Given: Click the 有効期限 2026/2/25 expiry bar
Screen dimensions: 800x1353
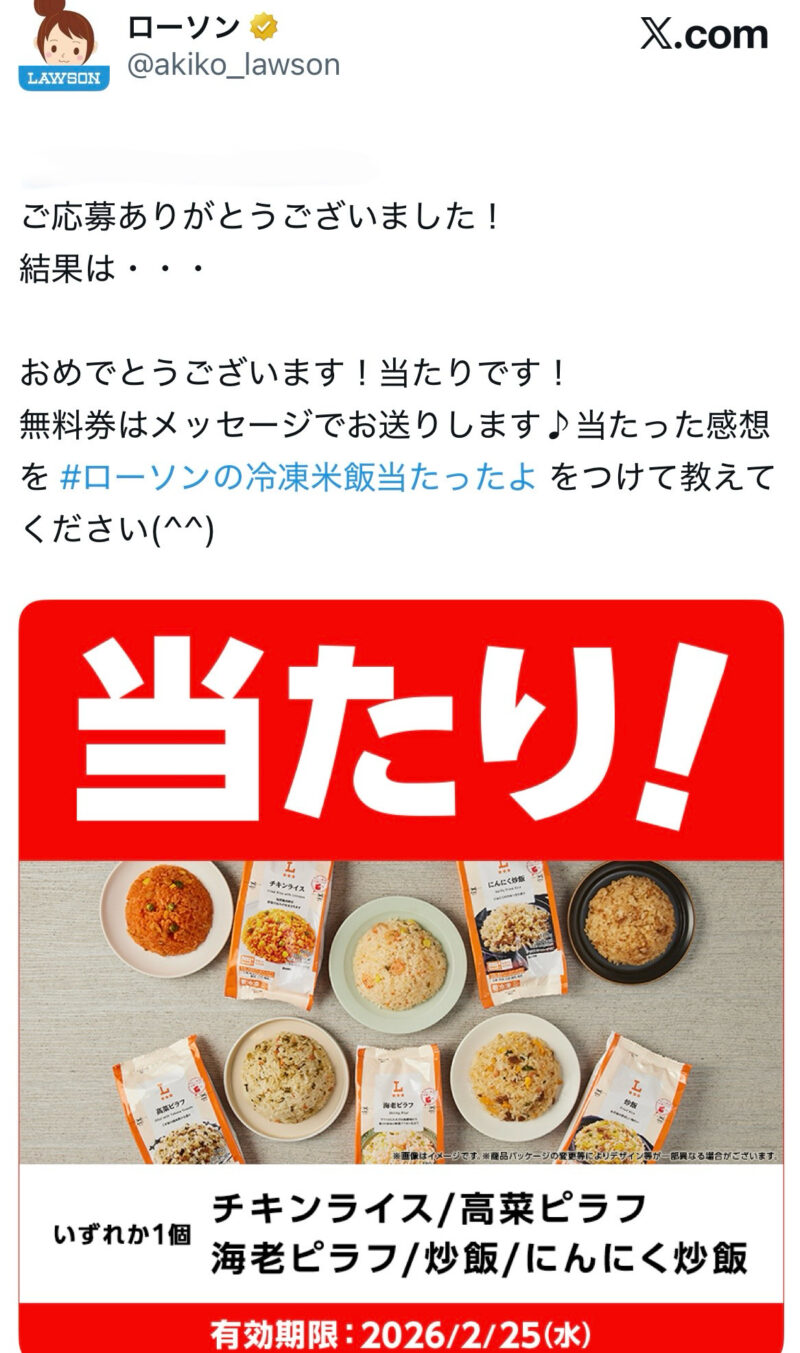Looking at the screenshot, I should tap(401, 1332).
